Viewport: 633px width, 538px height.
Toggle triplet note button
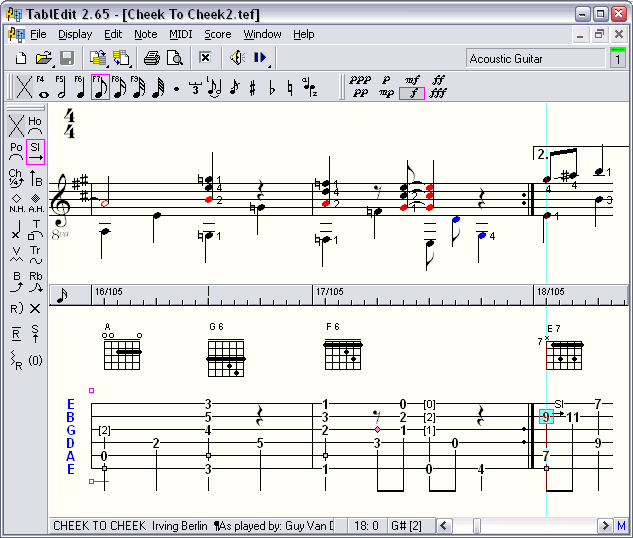195,88
